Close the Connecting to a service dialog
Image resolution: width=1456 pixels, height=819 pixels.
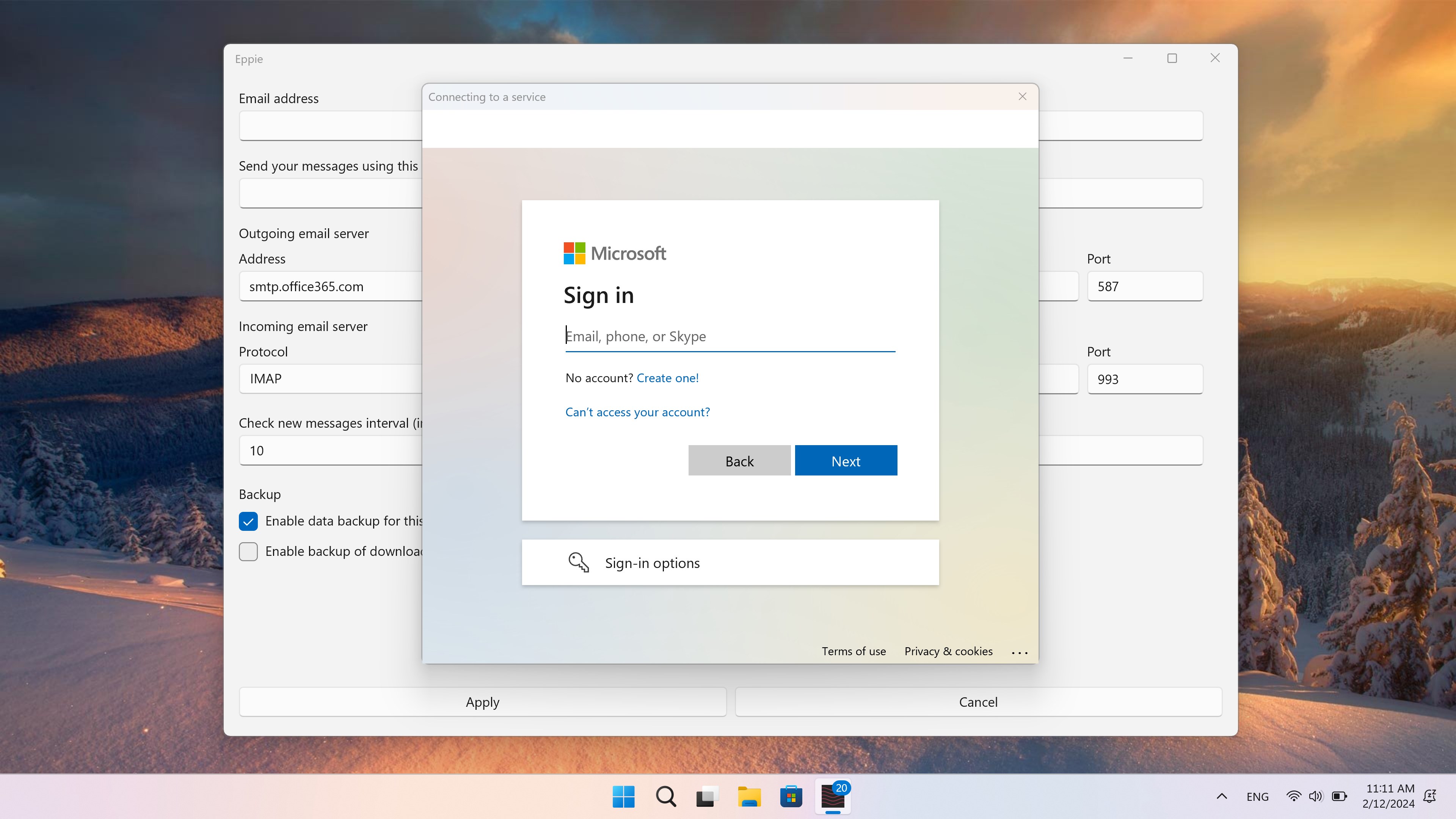(1023, 97)
